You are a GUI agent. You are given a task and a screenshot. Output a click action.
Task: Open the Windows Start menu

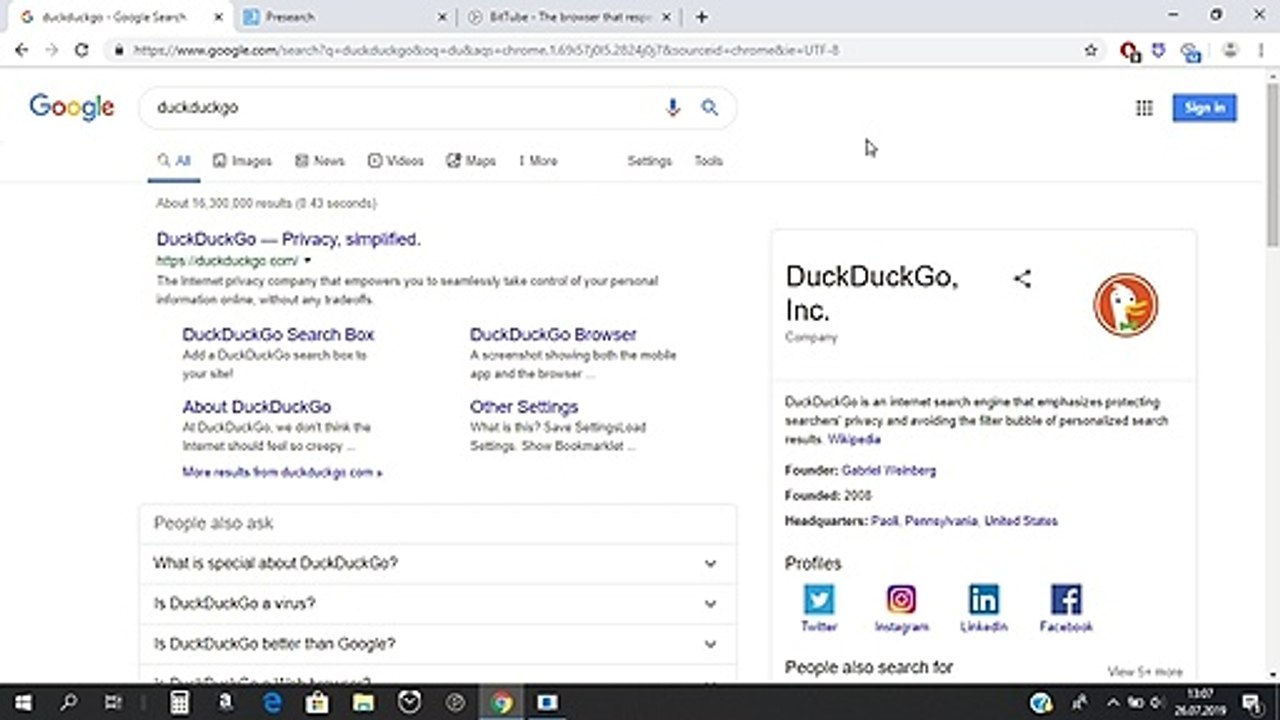coord(23,703)
